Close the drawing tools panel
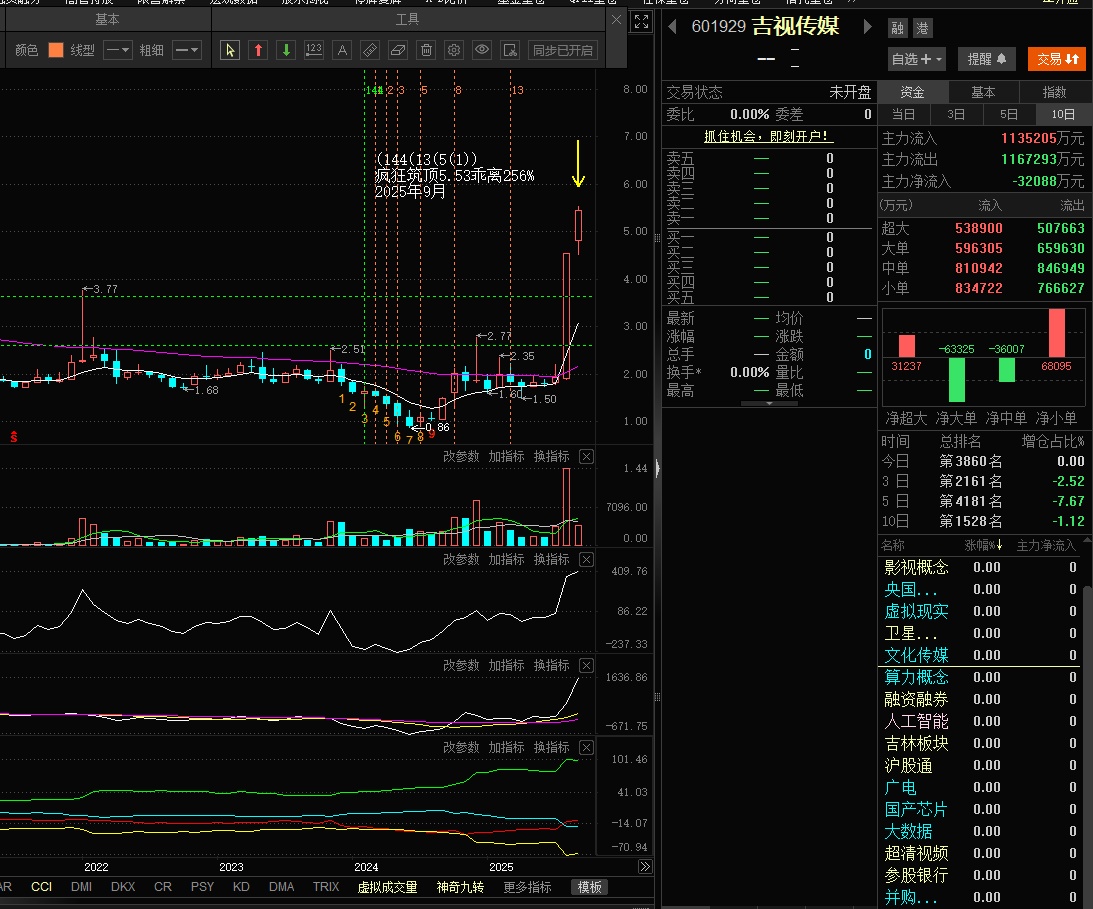 click(616, 20)
